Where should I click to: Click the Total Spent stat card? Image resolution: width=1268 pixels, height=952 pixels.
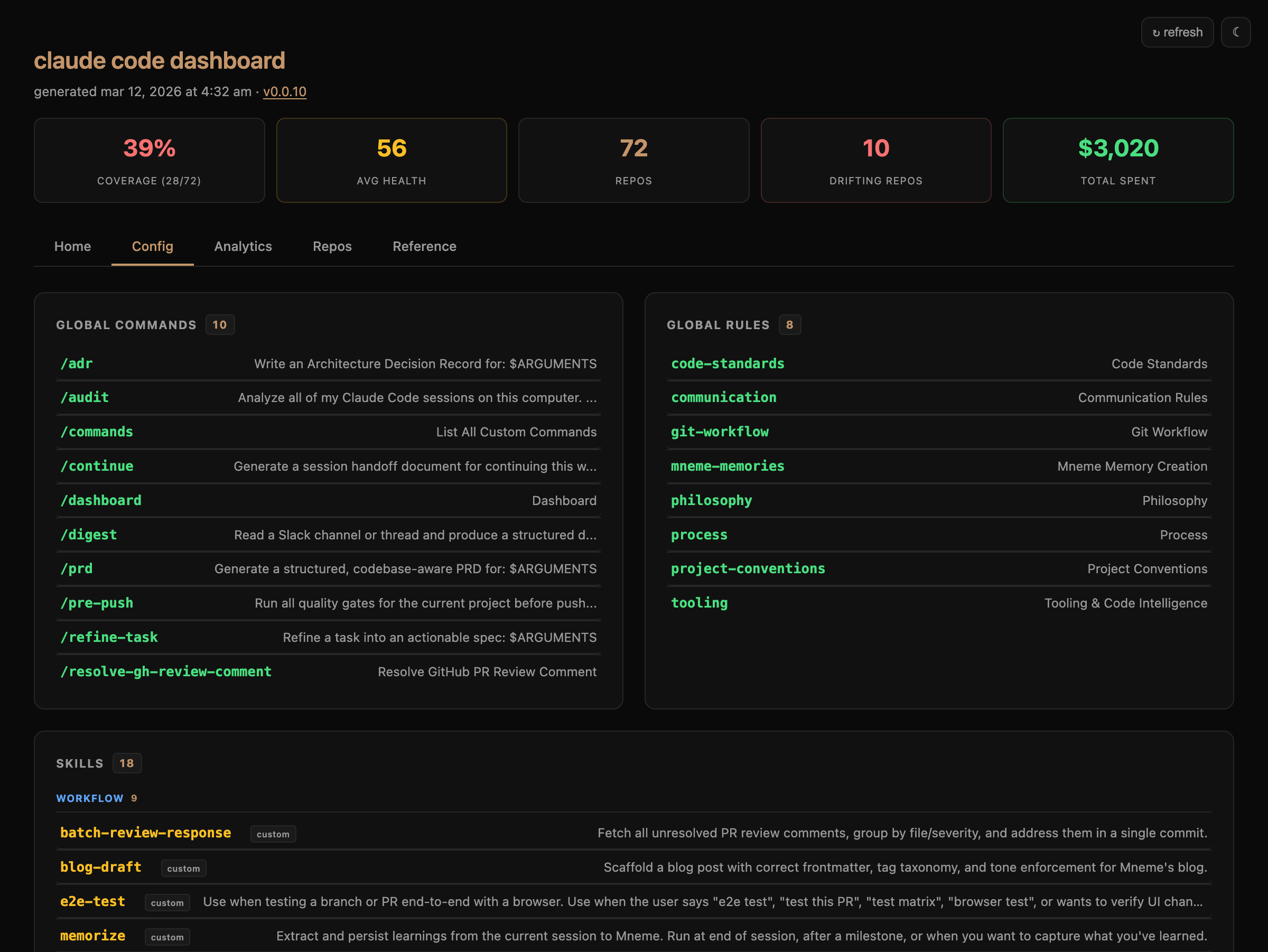coord(1117,161)
